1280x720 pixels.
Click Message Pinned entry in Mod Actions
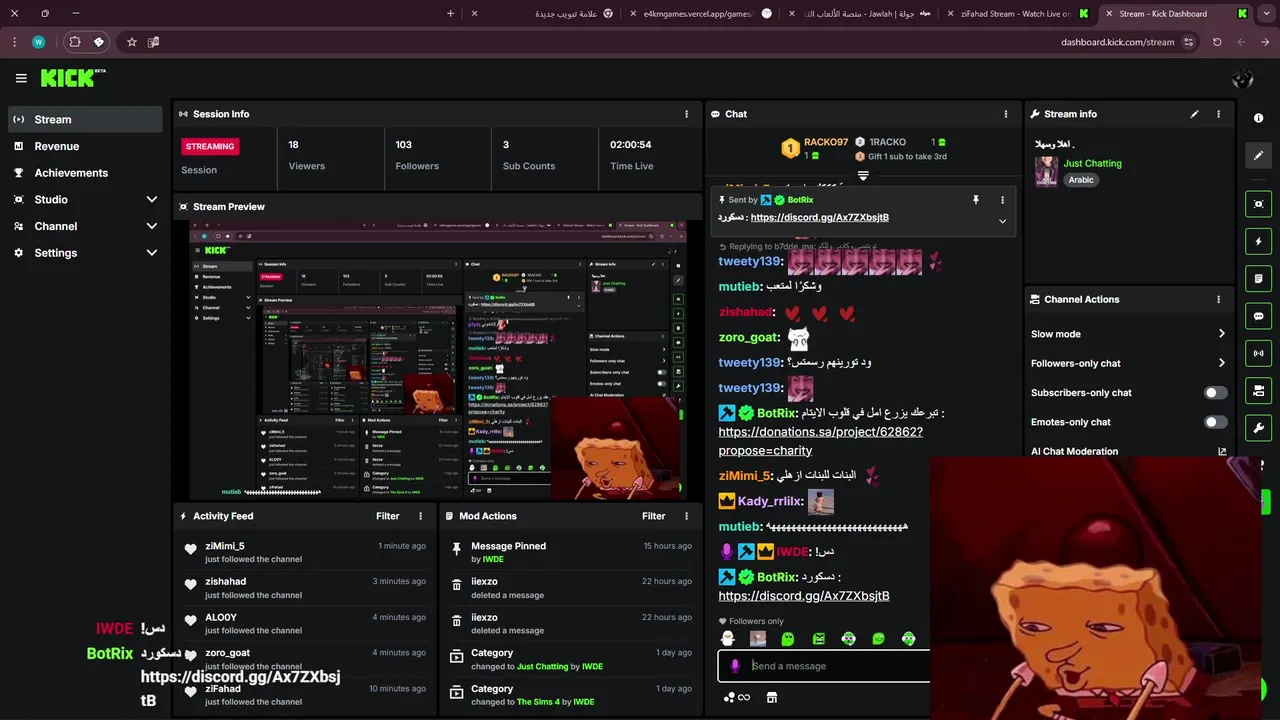(571, 552)
